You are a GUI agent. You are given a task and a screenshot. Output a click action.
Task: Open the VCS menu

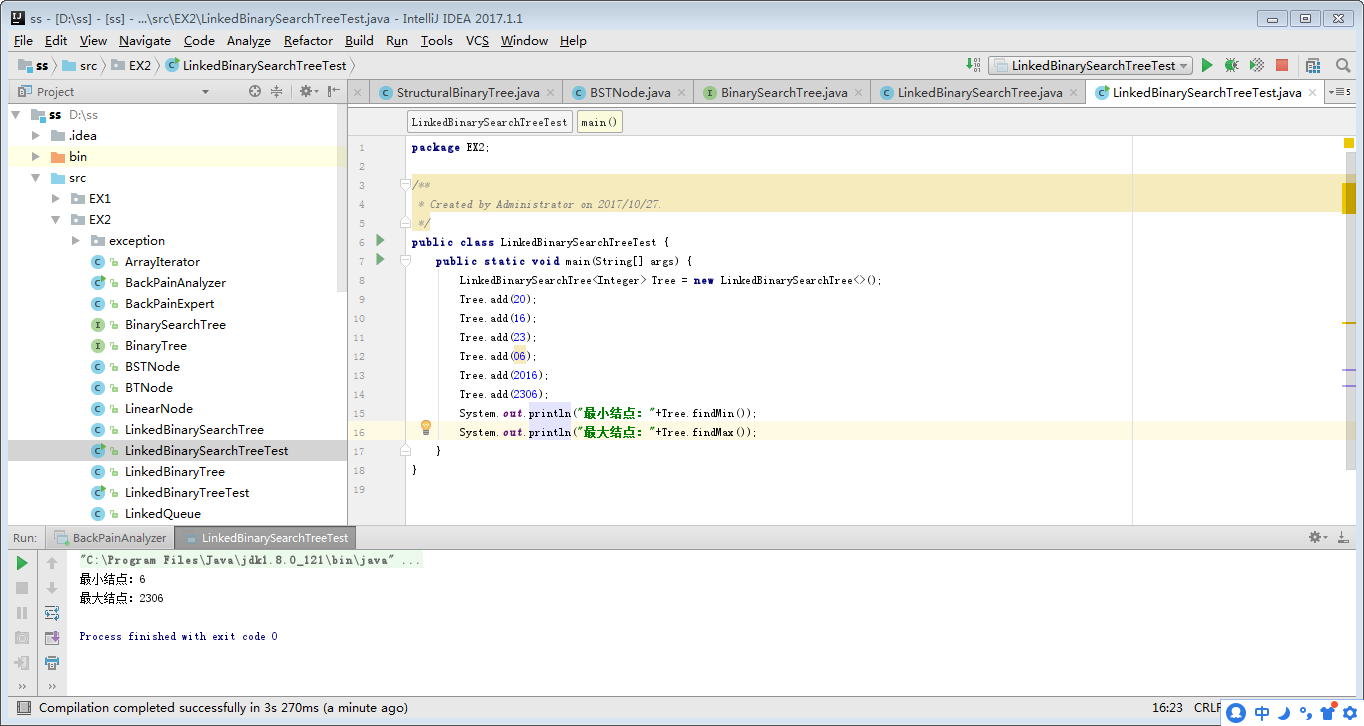477,40
